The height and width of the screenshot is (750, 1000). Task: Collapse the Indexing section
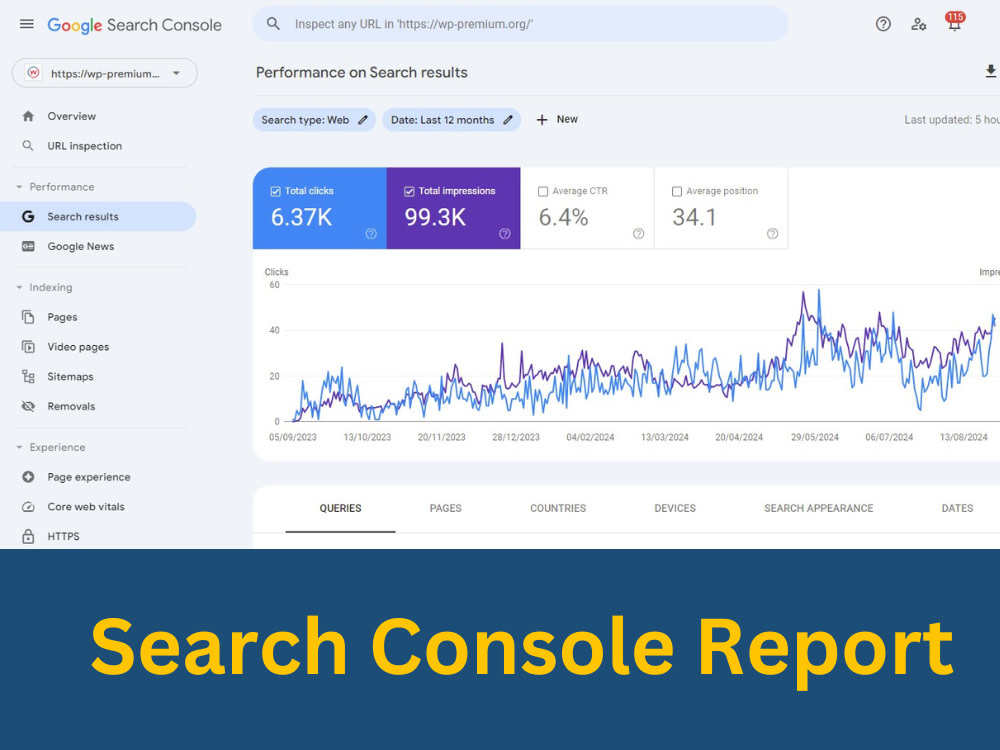(x=19, y=288)
